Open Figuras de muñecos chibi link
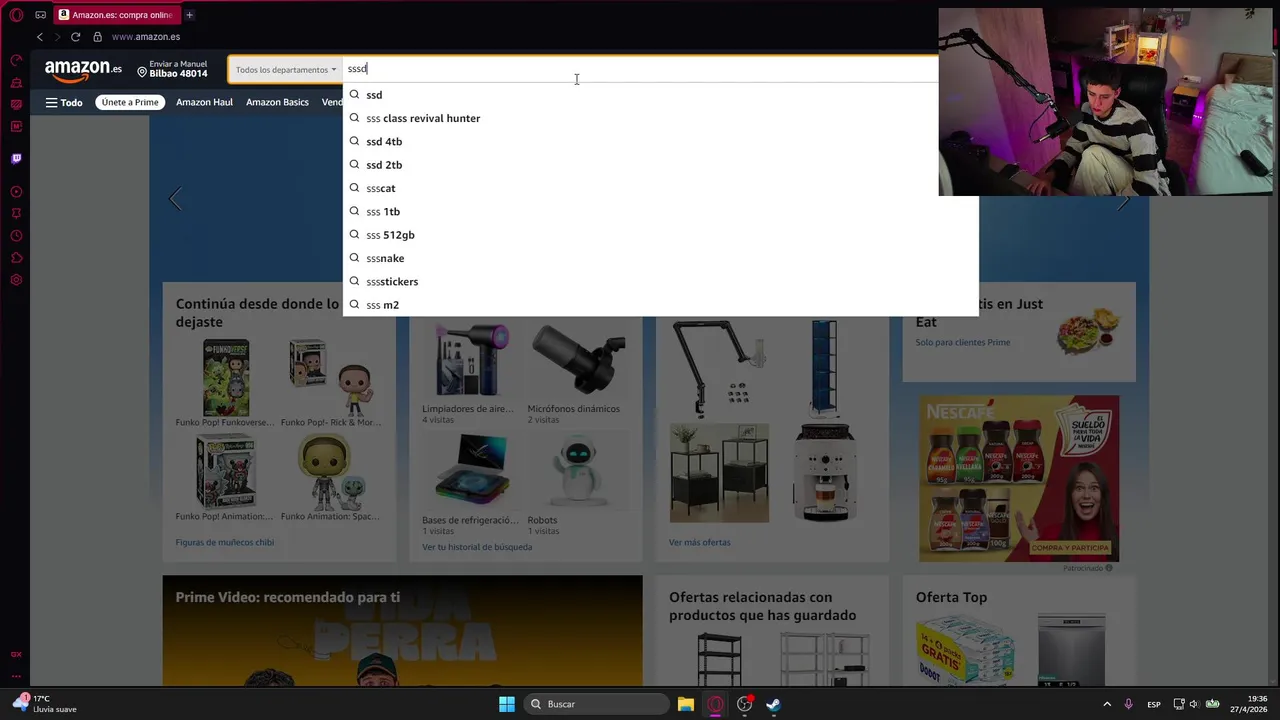1280x720 pixels. 224,542
